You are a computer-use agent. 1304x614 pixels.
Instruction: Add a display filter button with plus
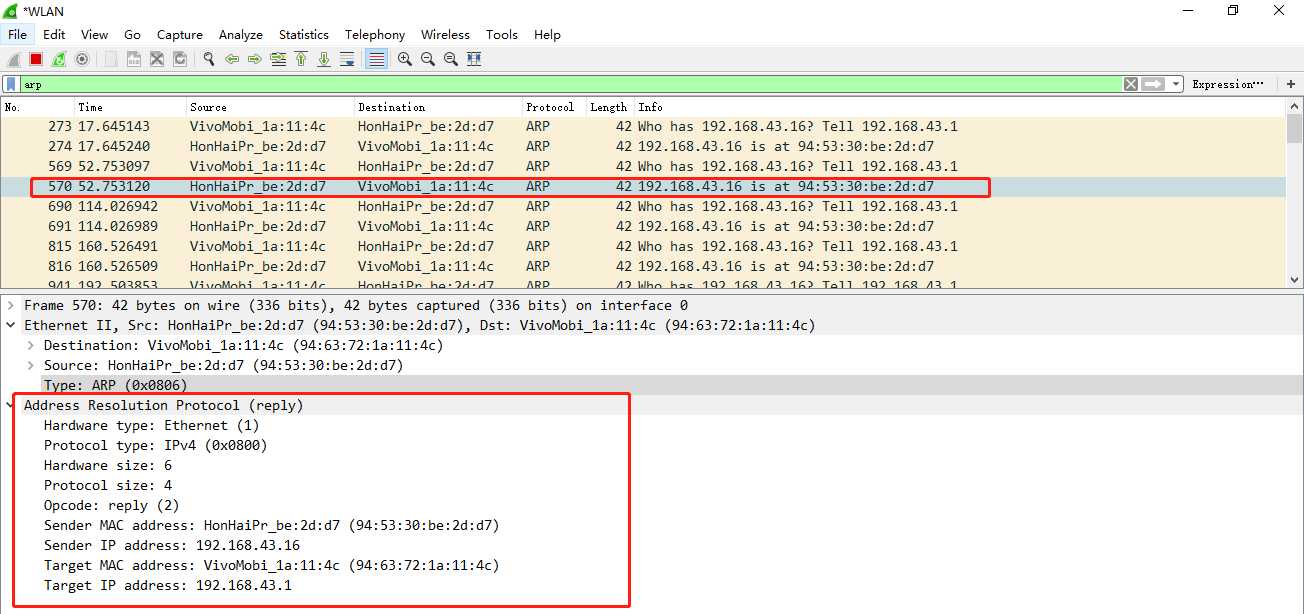pyautogui.click(x=1291, y=84)
